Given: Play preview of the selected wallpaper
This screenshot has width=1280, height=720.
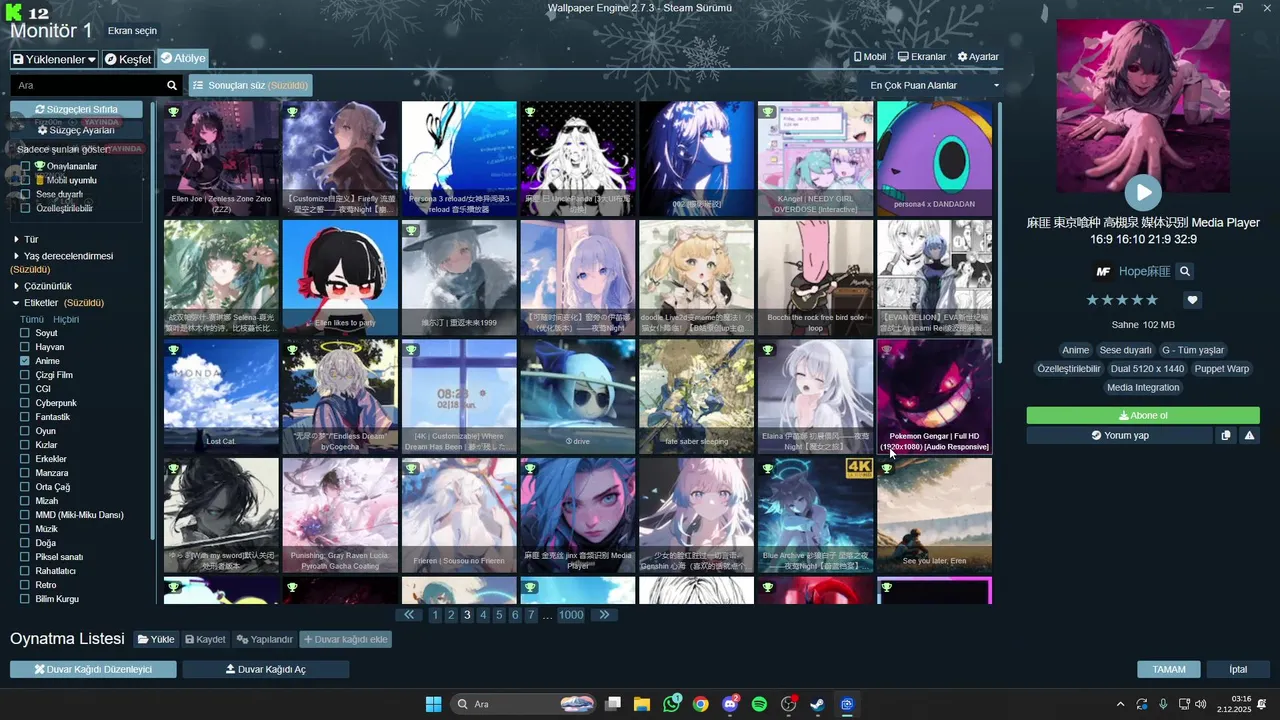Looking at the screenshot, I should [x=1143, y=192].
